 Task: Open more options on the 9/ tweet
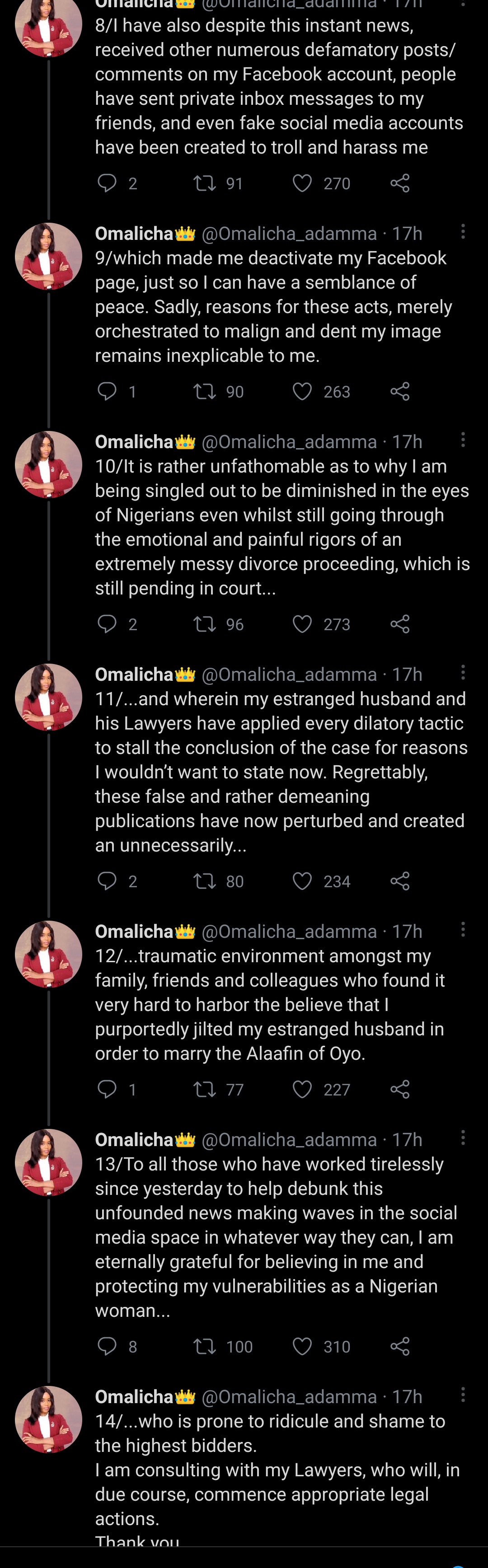coord(463,231)
